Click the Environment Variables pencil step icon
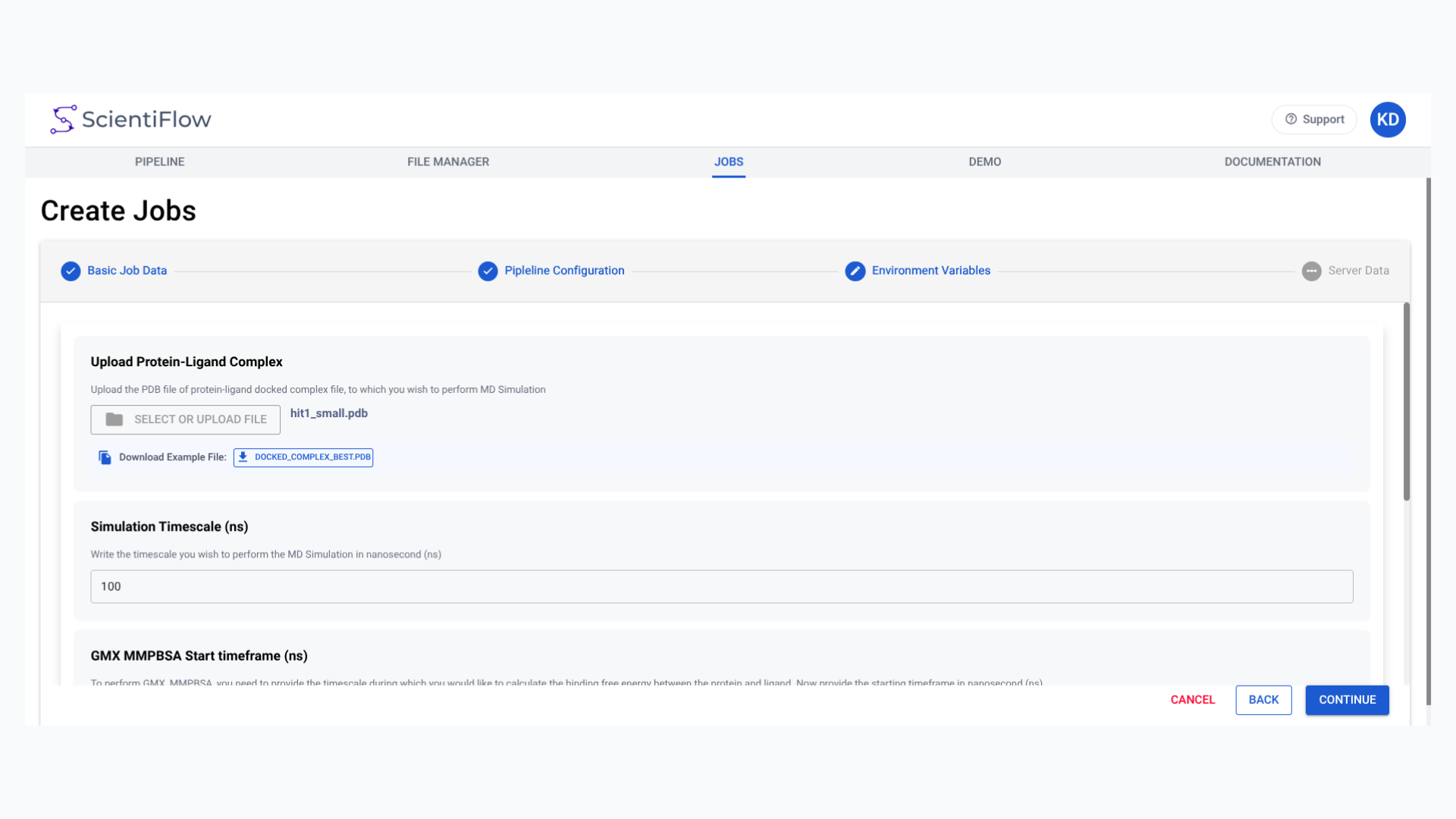The width and height of the screenshot is (1456, 819). (x=855, y=271)
